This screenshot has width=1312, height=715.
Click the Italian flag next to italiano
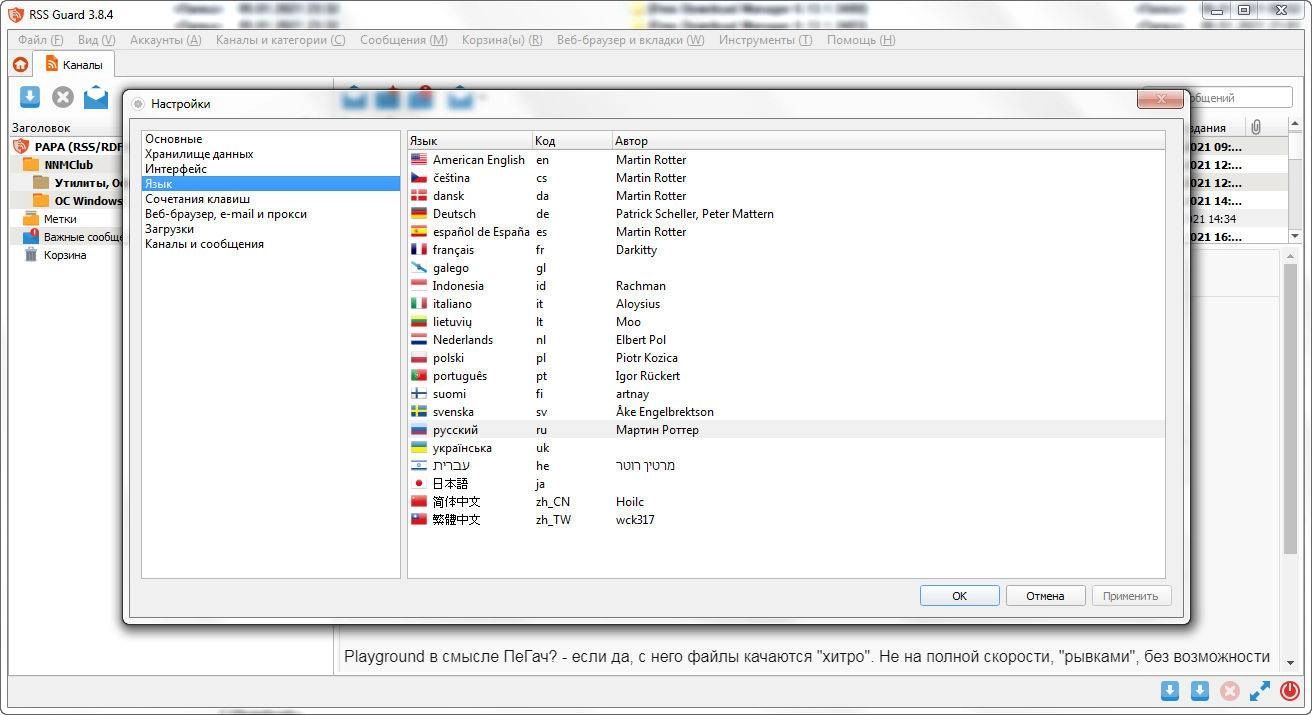419,304
